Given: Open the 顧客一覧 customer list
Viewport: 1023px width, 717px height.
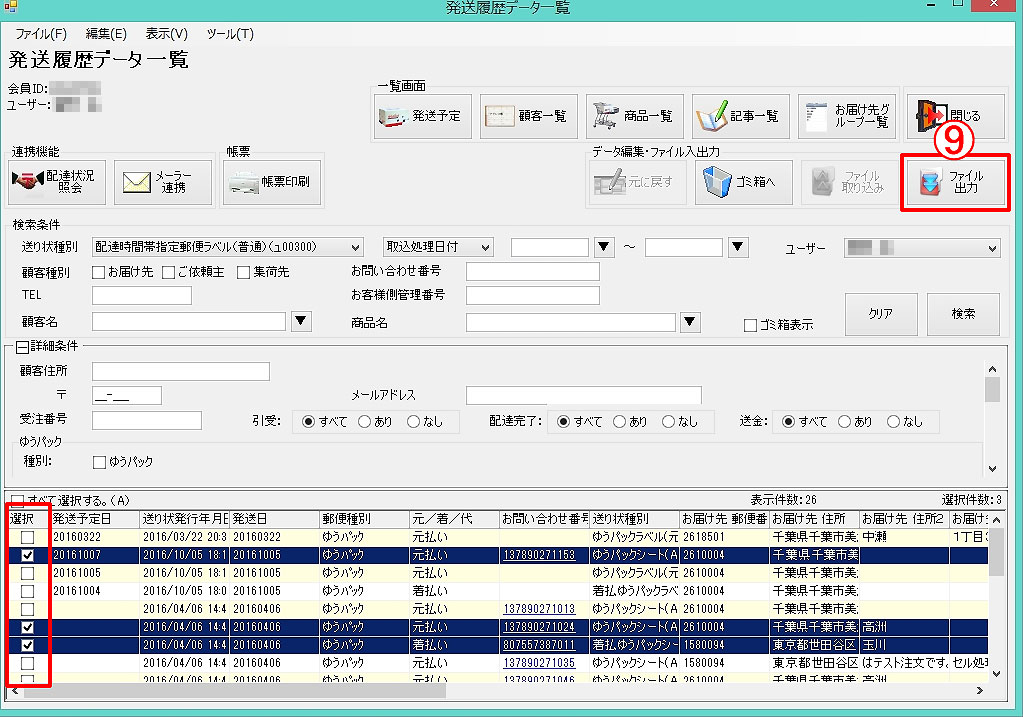Looking at the screenshot, I should click(x=527, y=117).
